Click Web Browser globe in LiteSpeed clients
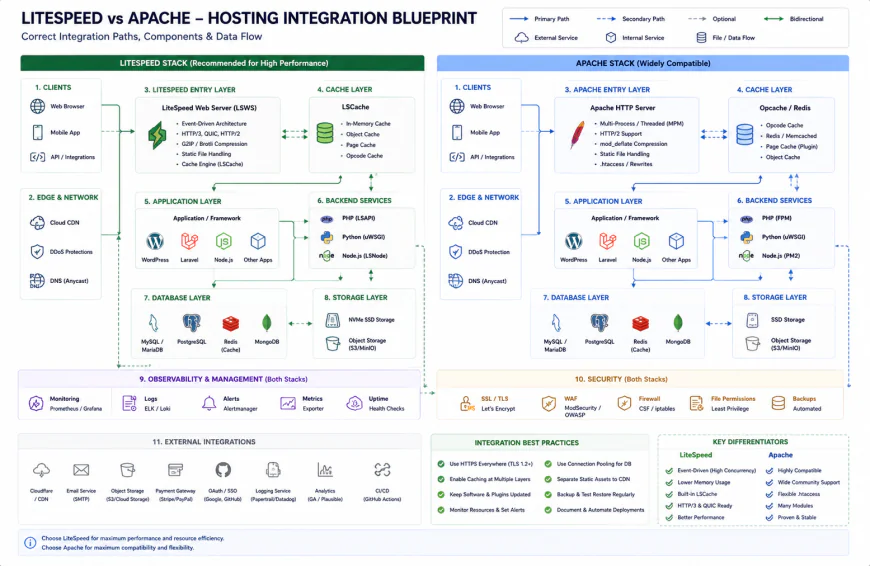This screenshot has width=870, height=566. pos(37,106)
